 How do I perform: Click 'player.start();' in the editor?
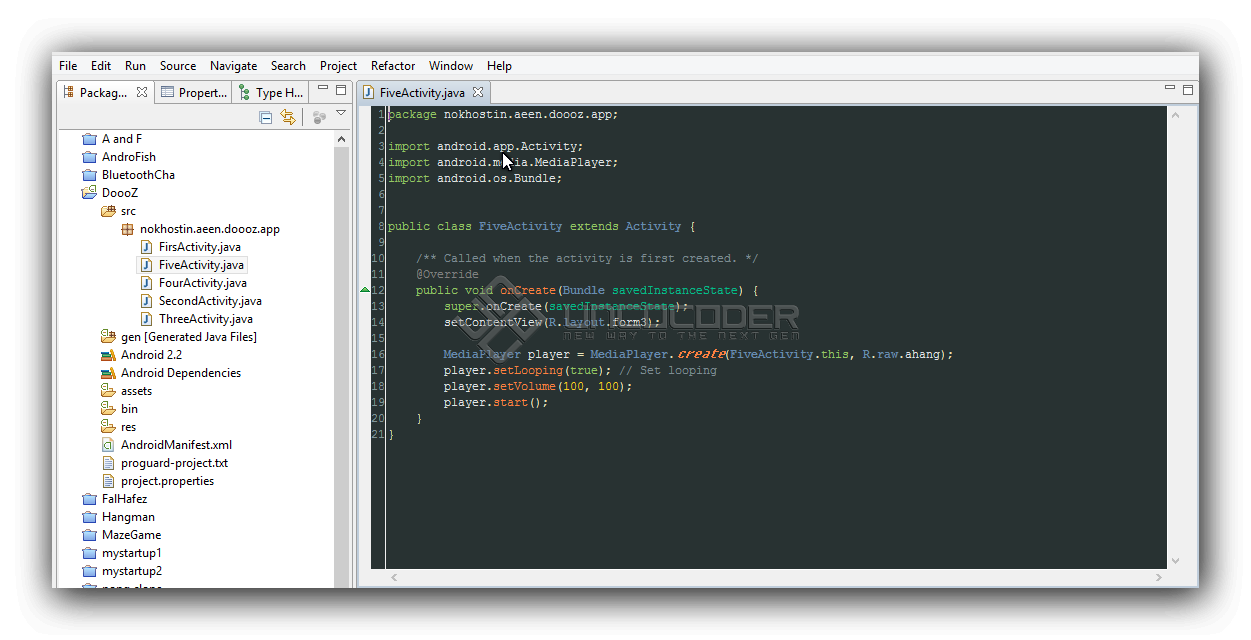pyautogui.click(x=496, y=402)
